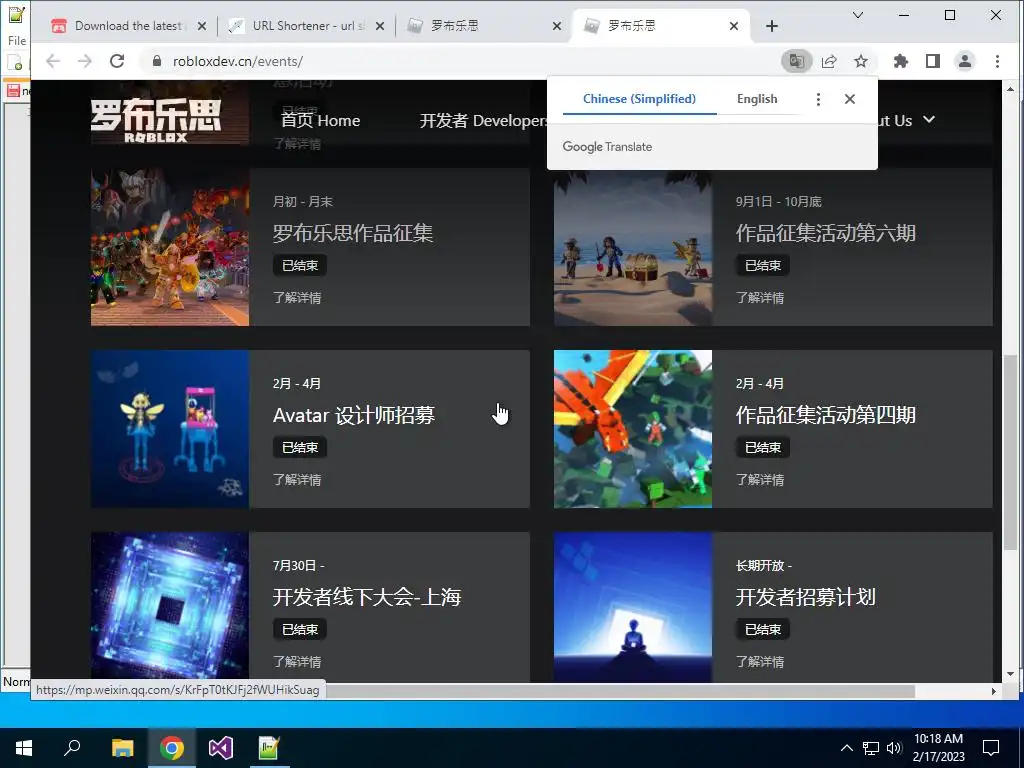1024x768 pixels.
Task: Open the 作品征集活动第六期 event title
Action: [825, 233]
